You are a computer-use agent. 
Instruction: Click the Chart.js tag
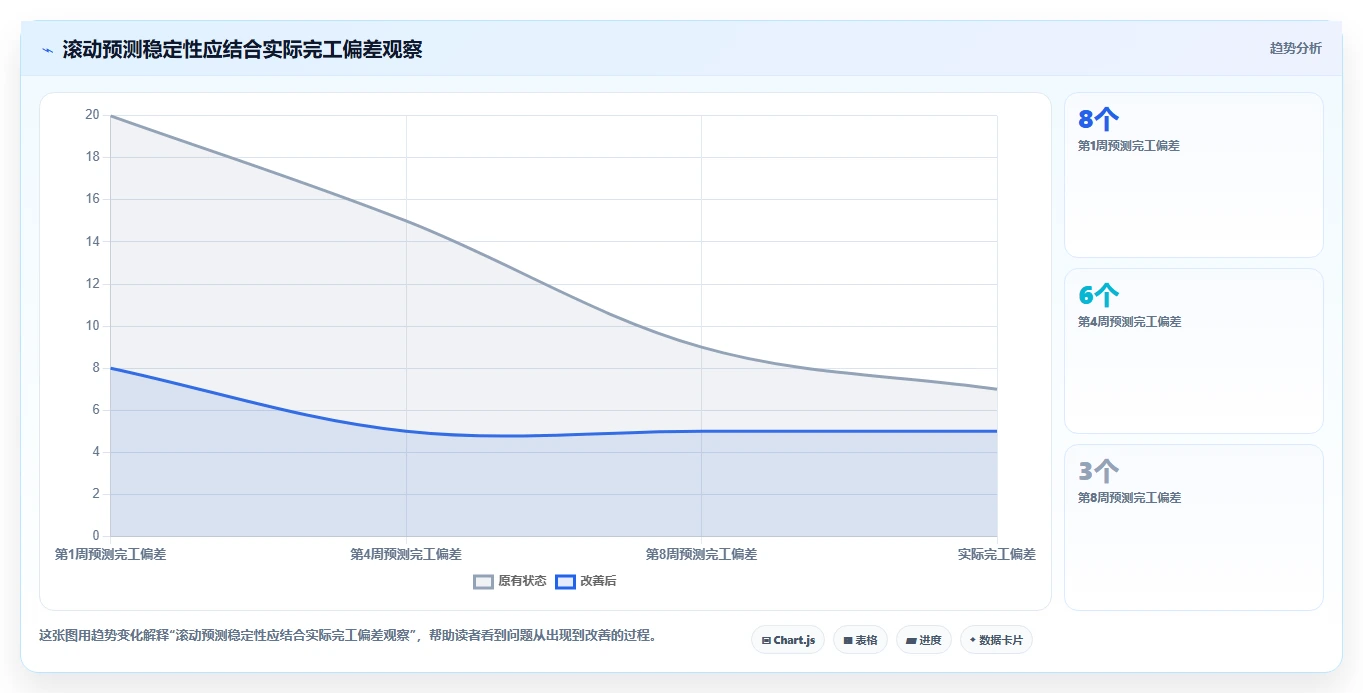(x=788, y=640)
